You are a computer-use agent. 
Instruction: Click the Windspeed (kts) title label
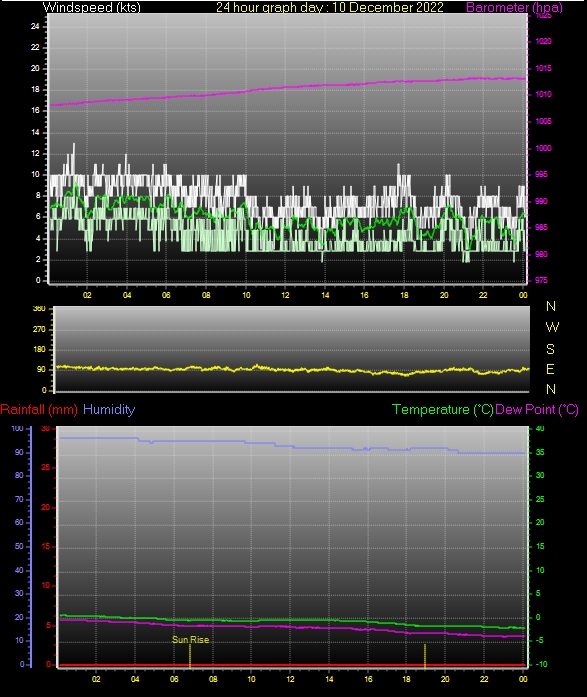pos(92,7)
